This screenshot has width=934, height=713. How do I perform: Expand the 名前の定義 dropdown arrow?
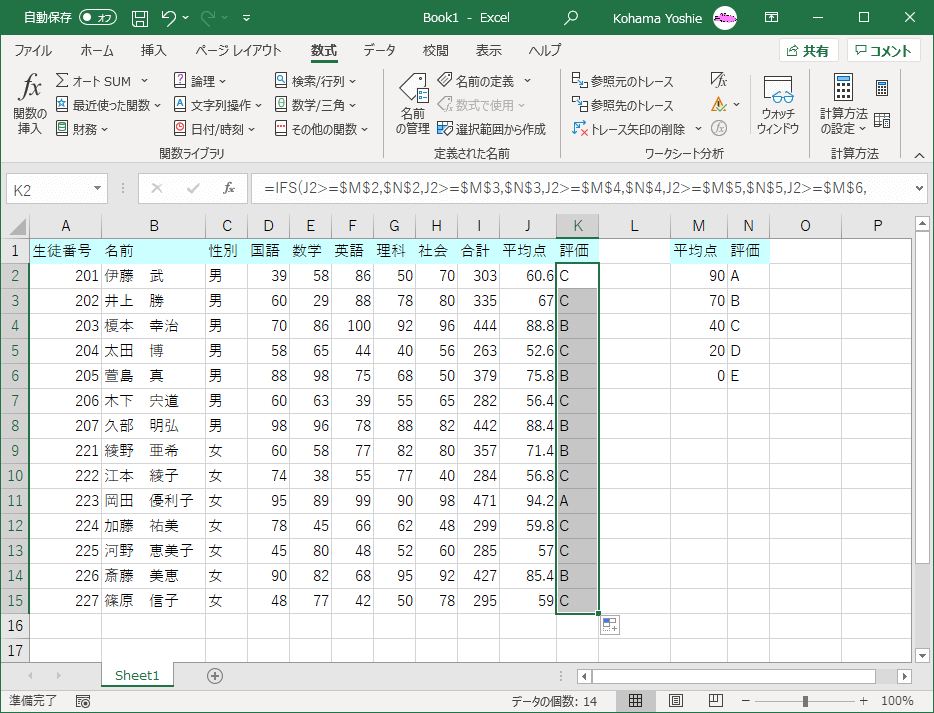pos(528,81)
